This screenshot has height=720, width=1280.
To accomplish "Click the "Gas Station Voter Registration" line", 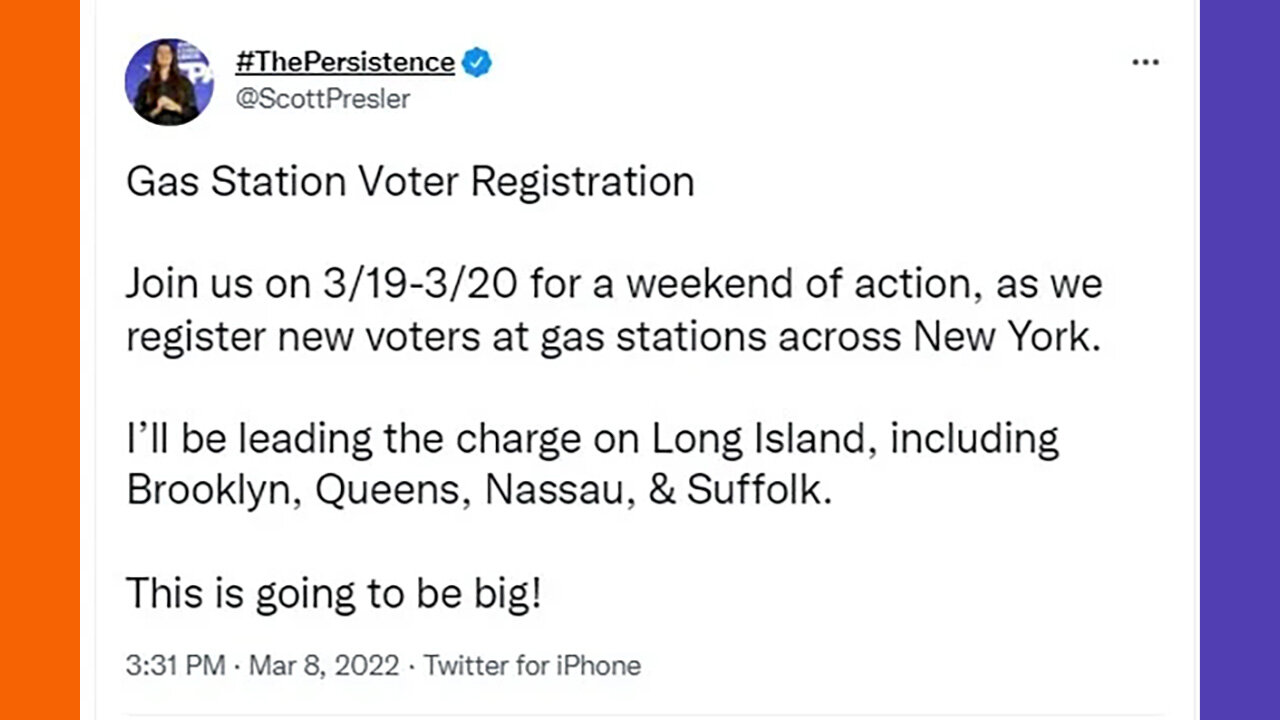I will tap(410, 182).
